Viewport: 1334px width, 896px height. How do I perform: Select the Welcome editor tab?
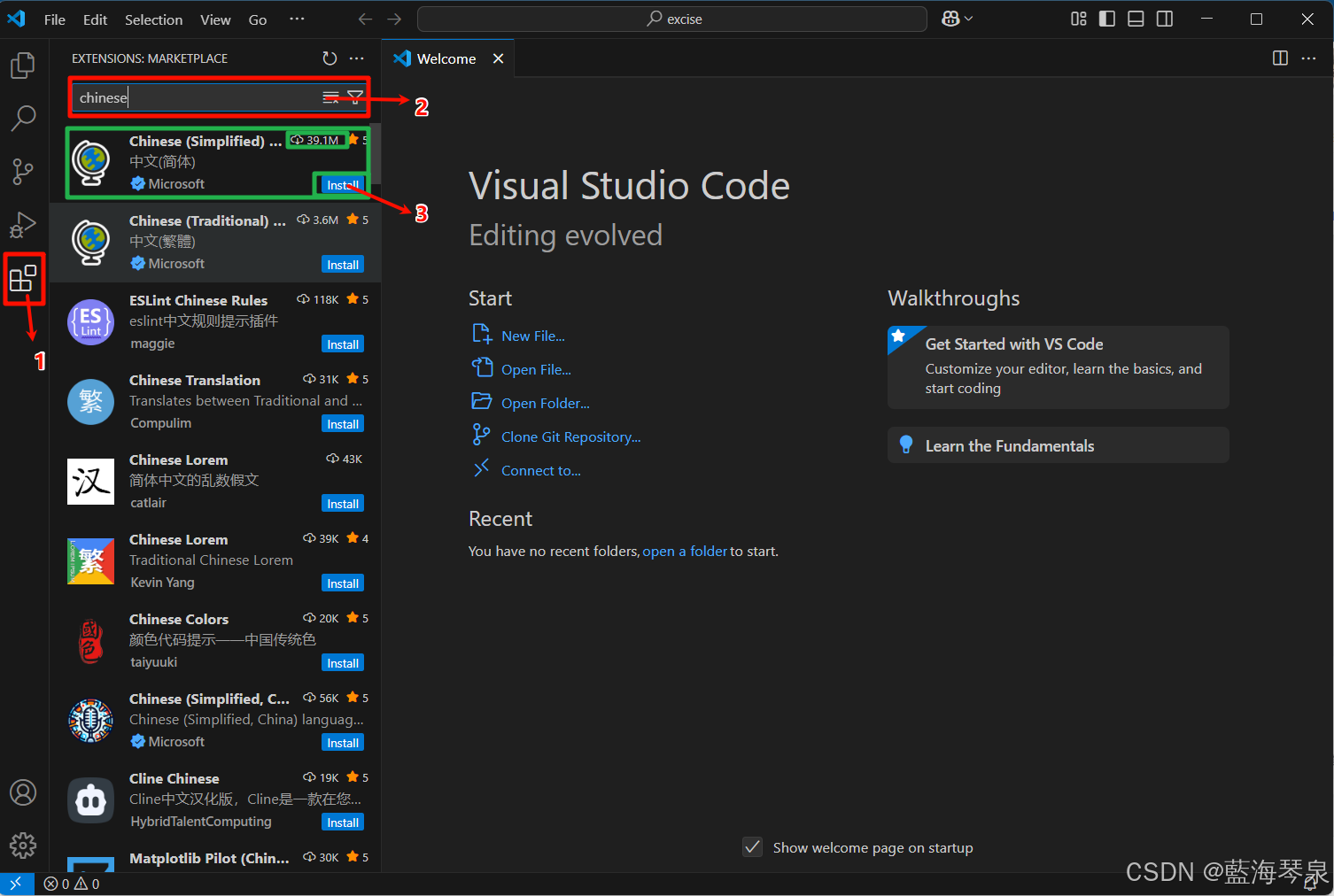click(447, 58)
